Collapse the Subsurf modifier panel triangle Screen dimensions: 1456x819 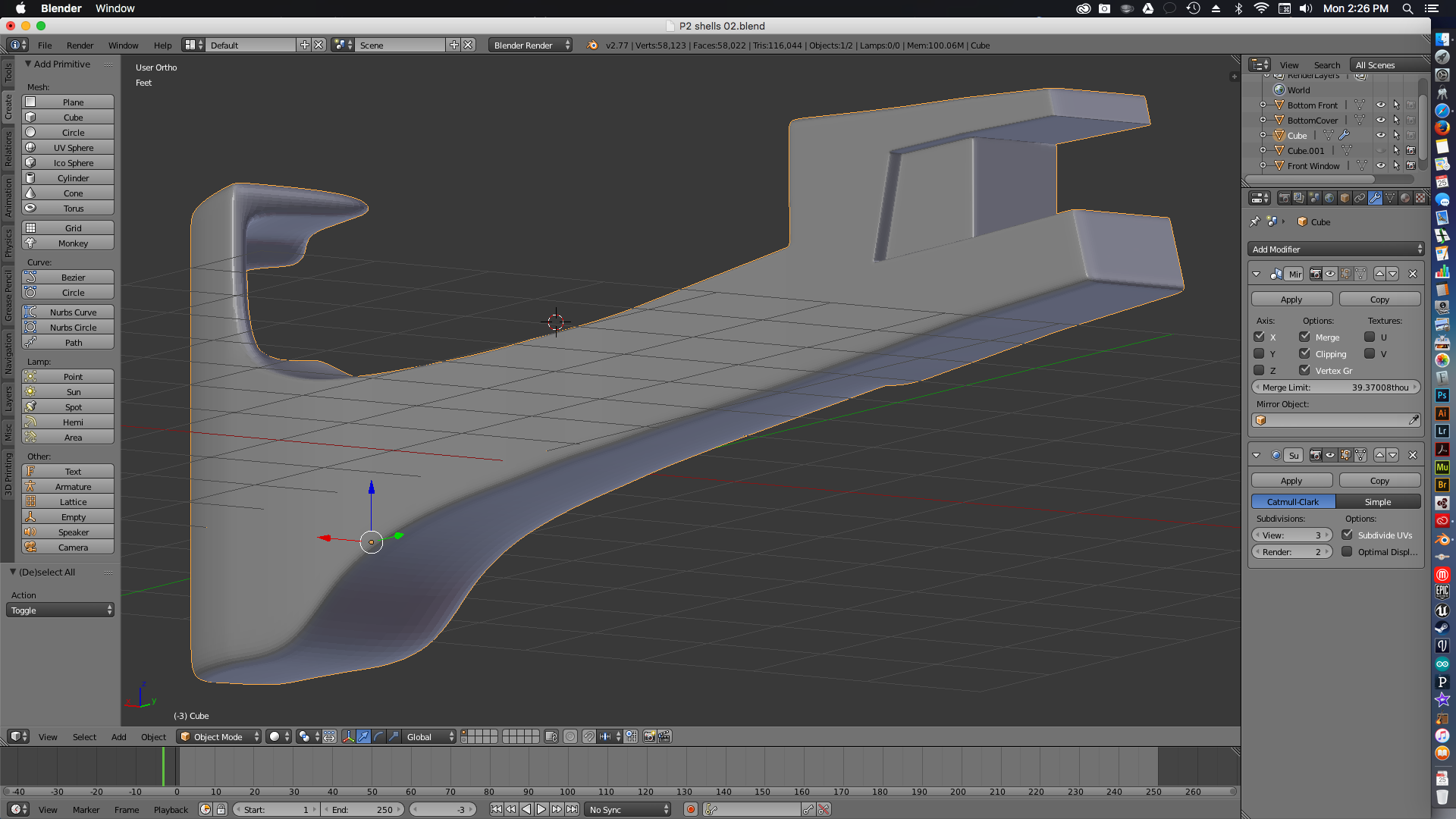1257,455
